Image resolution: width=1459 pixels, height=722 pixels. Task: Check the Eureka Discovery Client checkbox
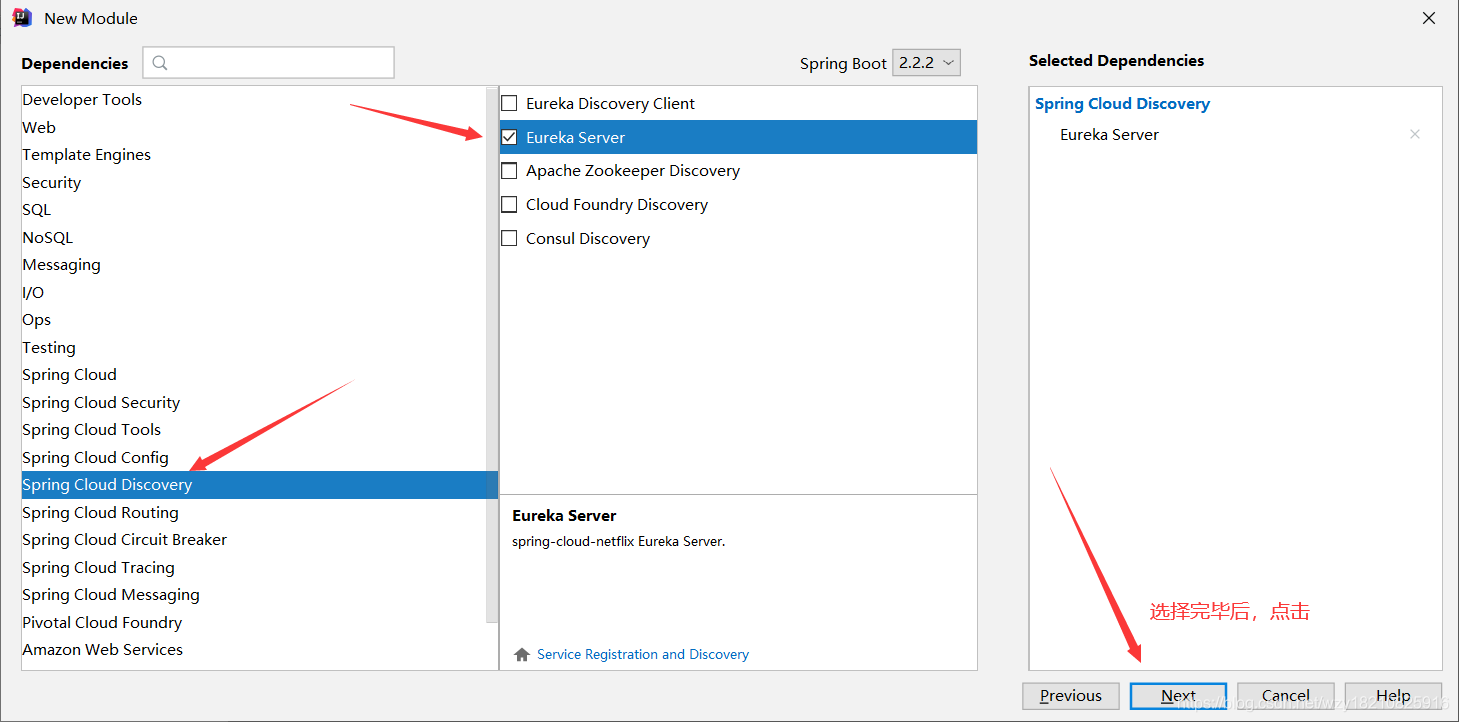tap(509, 103)
